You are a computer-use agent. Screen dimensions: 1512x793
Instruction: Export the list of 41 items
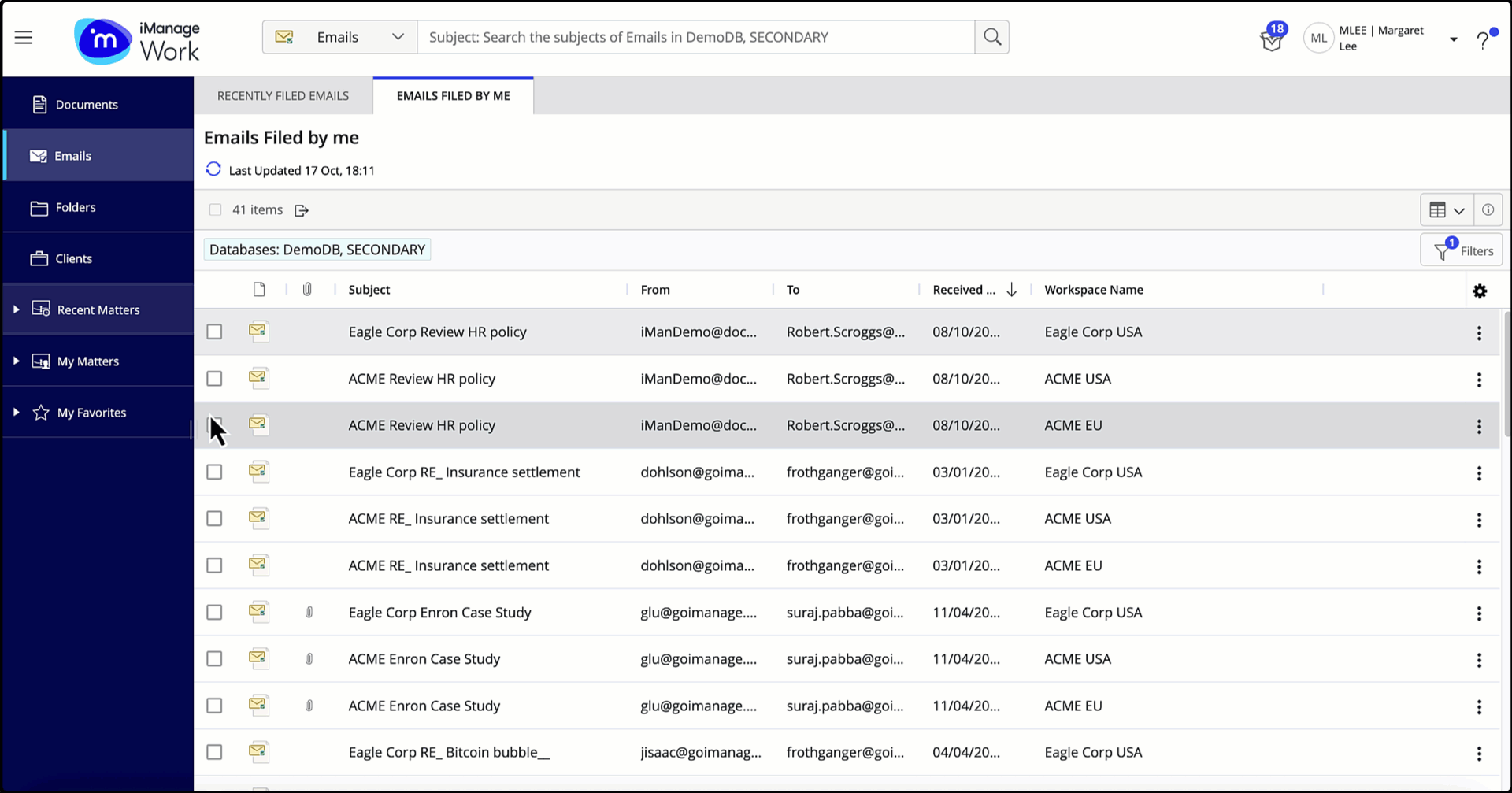point(302,210)
